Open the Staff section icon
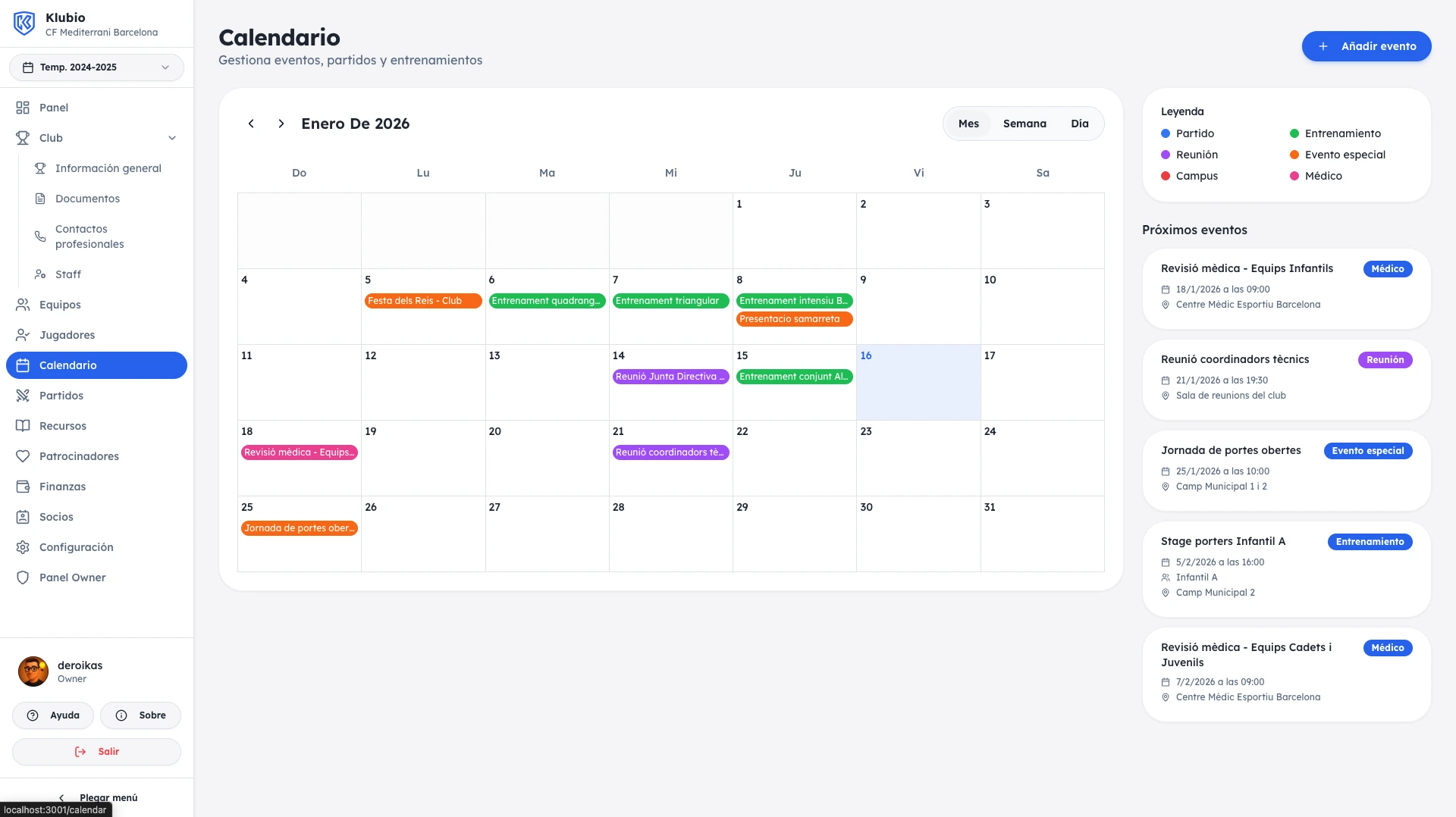This screenshot has height=817, width=1456. 40,274
